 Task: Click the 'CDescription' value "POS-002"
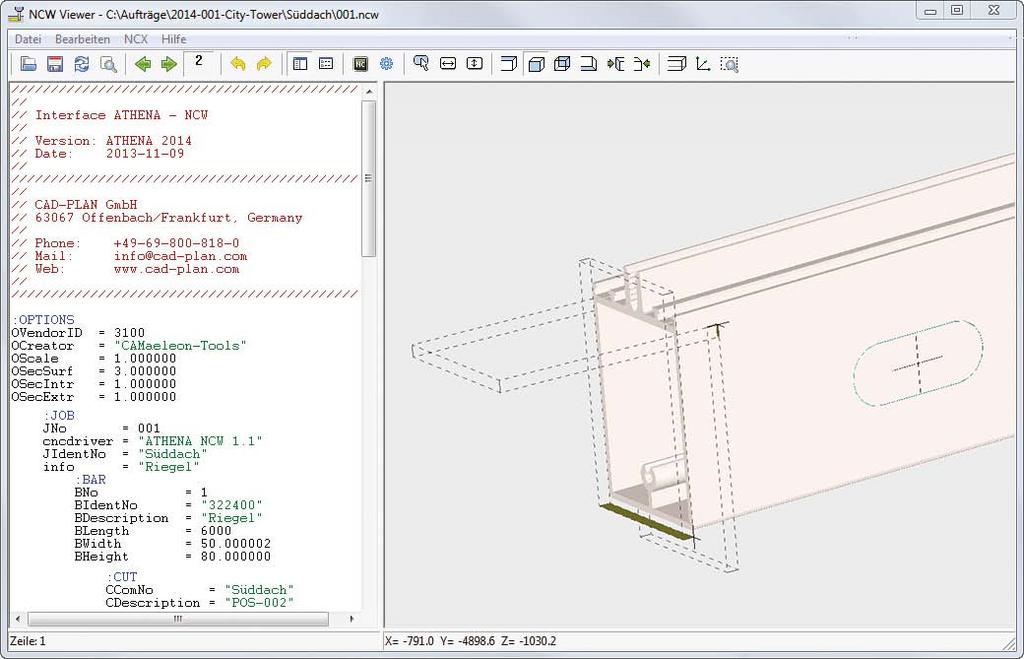pyautogui.click(x=259, y=602)
